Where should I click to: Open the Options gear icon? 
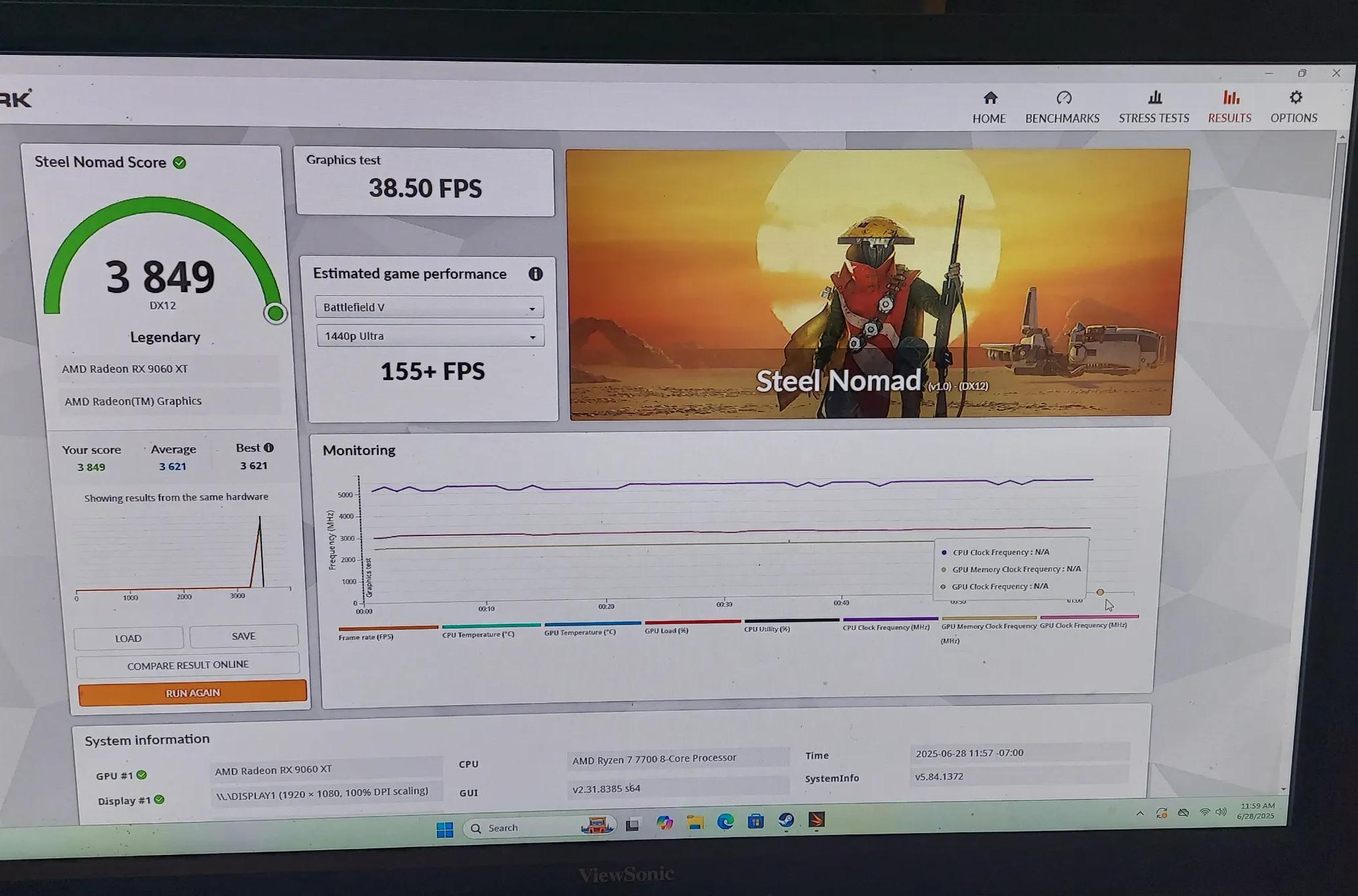[1296, 97]
